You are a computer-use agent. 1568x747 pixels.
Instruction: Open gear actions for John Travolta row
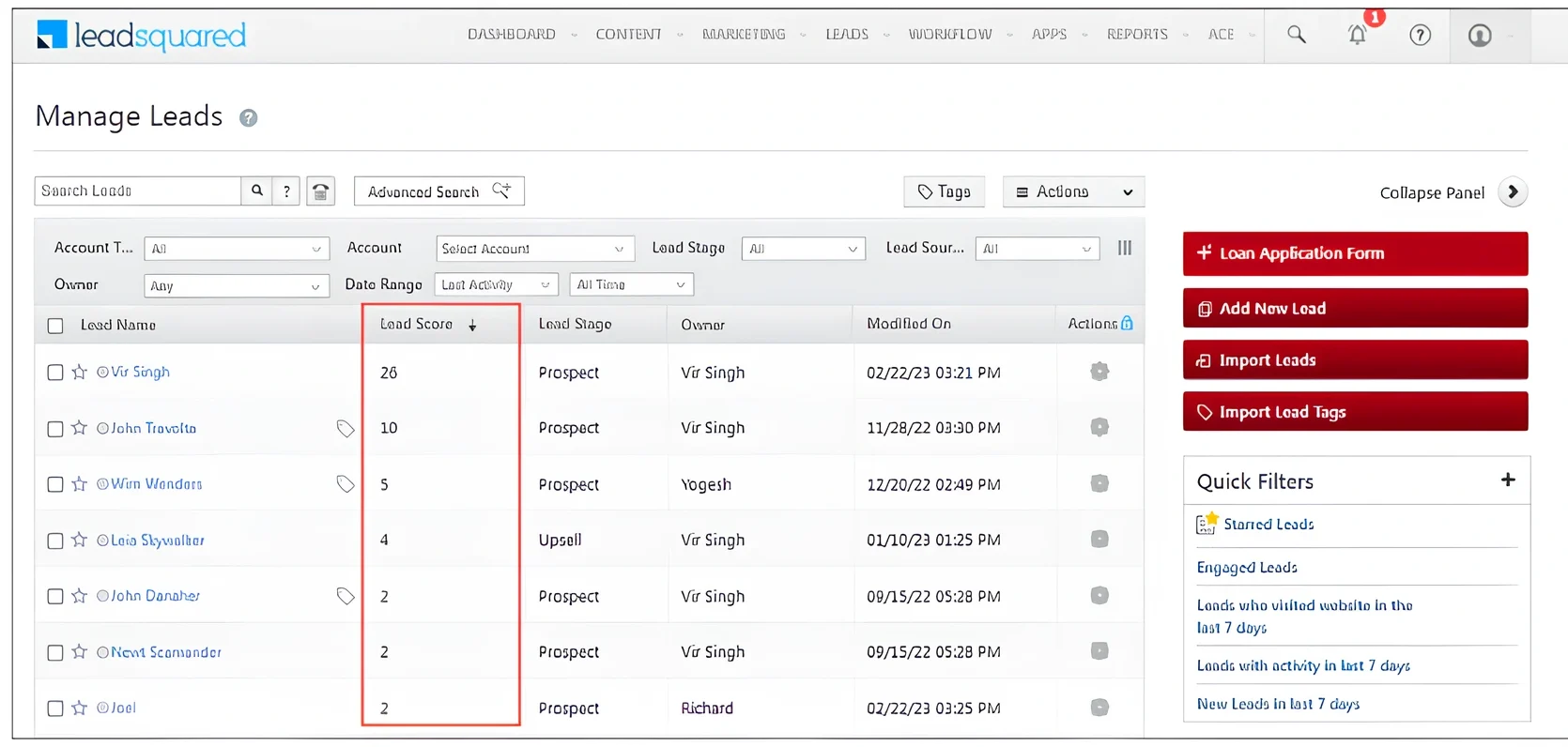coord(1099,428)
